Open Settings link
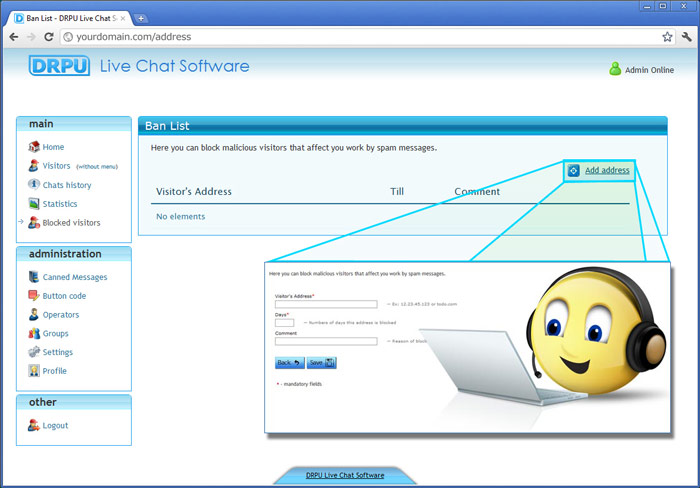This screenshot has width=700, height=488. [58, 352]
